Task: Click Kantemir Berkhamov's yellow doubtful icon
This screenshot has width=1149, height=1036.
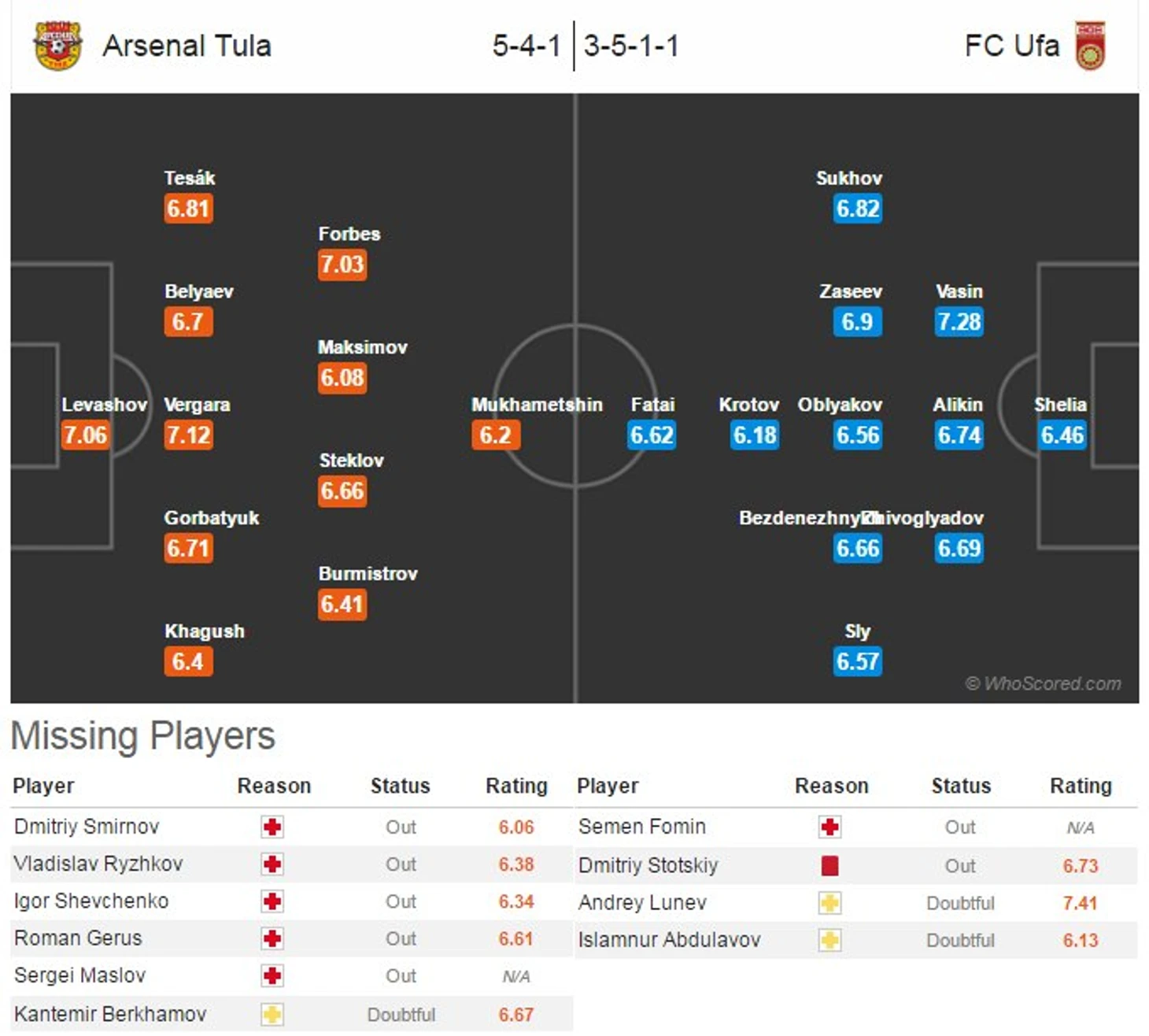Action: pos(272,1015)
